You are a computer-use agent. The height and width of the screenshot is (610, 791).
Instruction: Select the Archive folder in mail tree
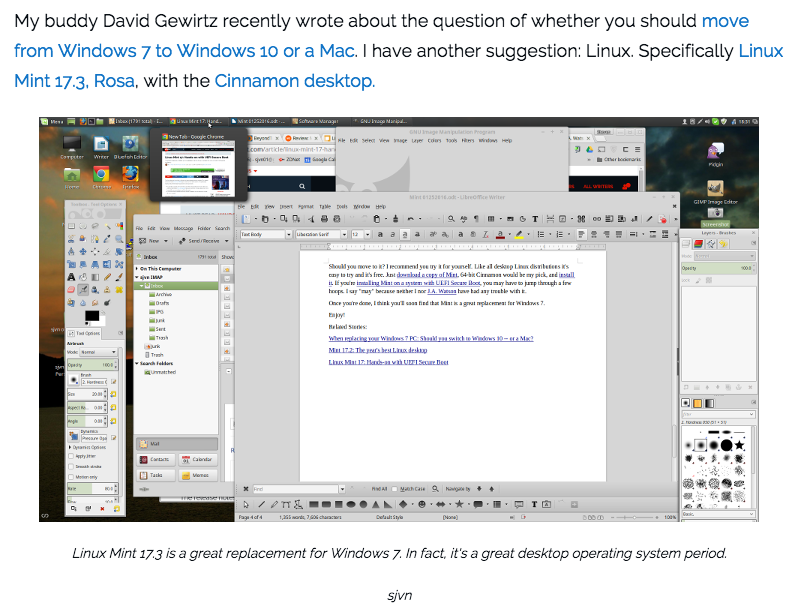(160, 294)
